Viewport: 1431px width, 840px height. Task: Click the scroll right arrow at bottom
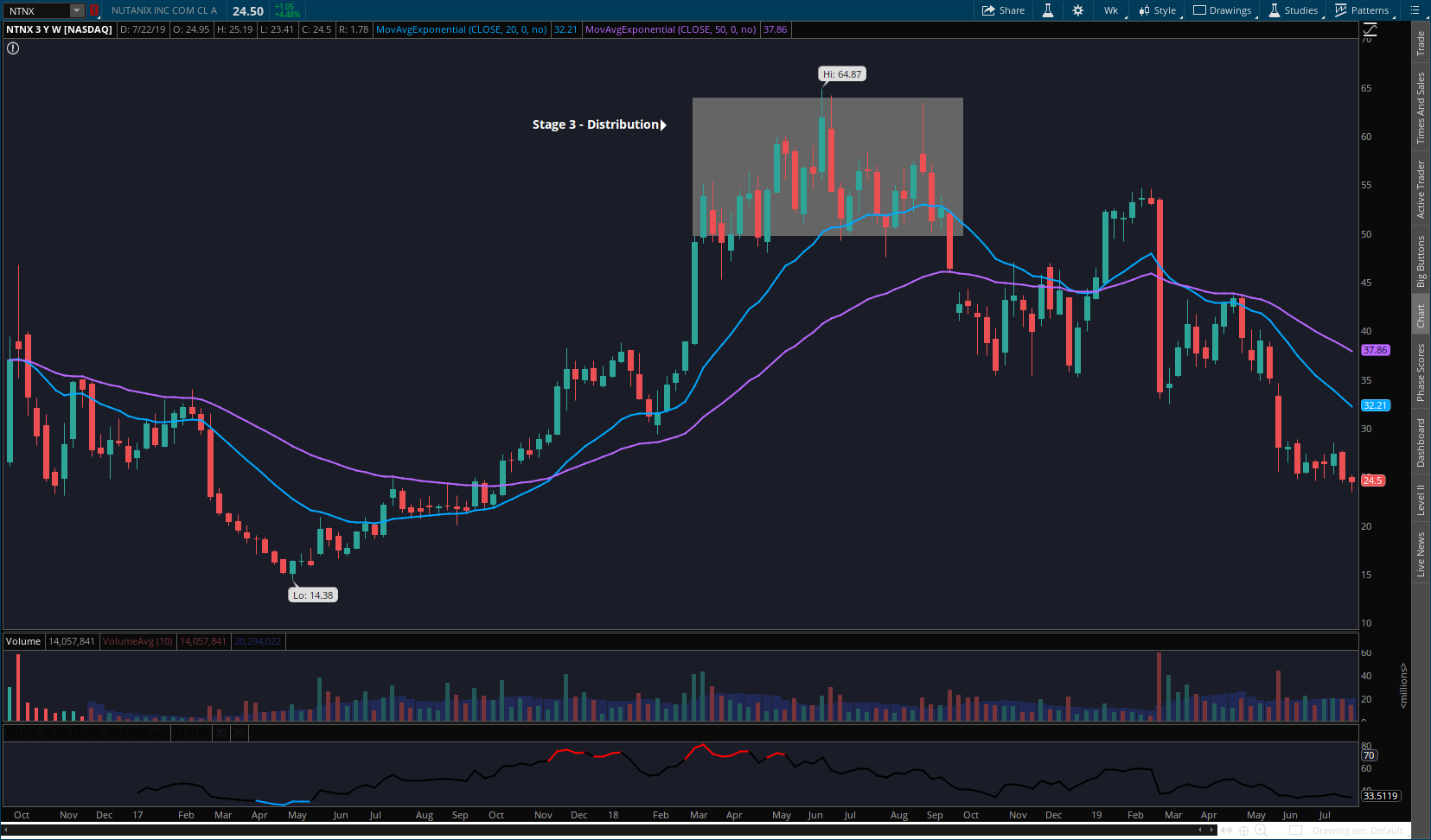[x=1210, y=830]
